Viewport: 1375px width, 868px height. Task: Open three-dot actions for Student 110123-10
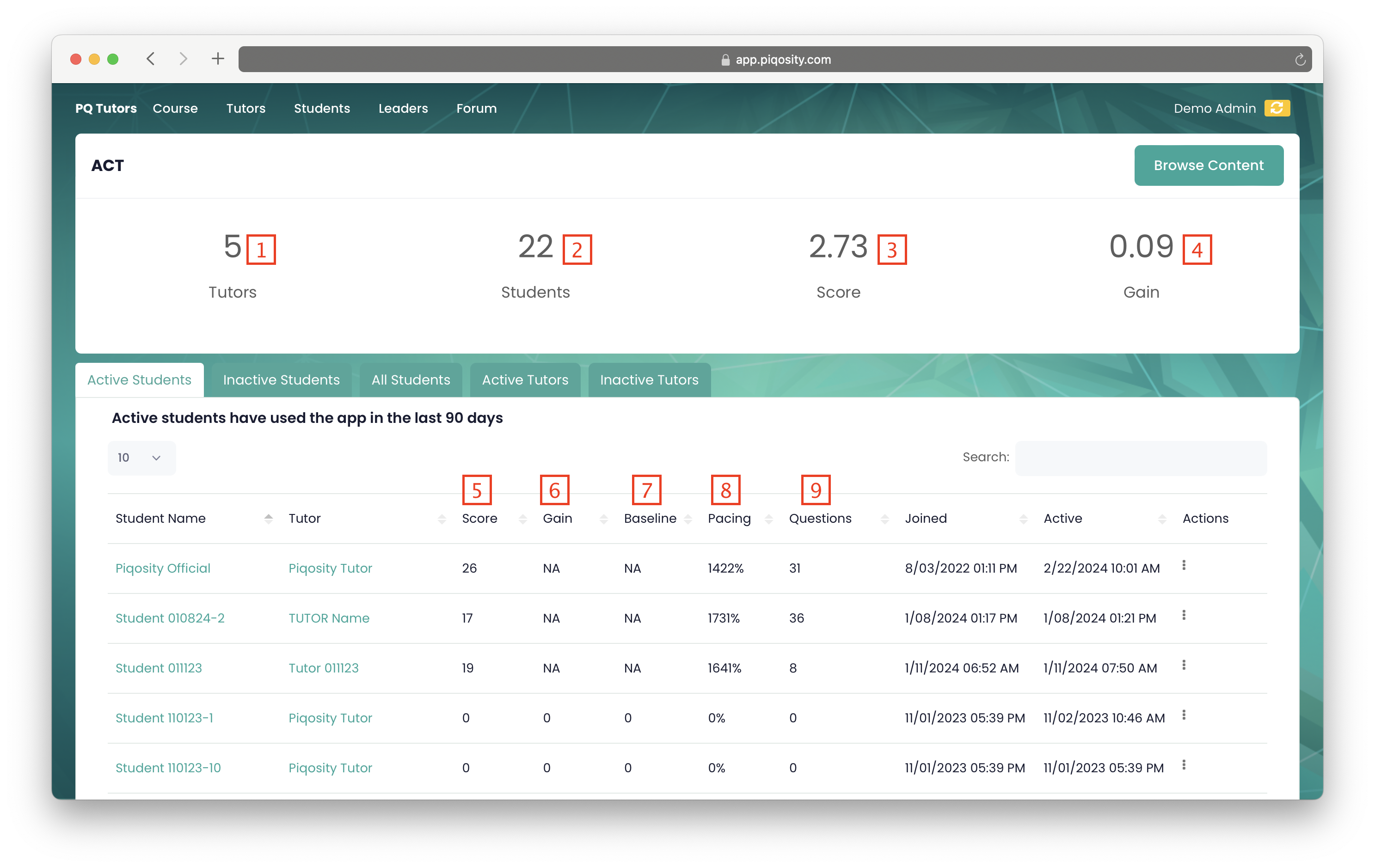tap(1184, 765)
